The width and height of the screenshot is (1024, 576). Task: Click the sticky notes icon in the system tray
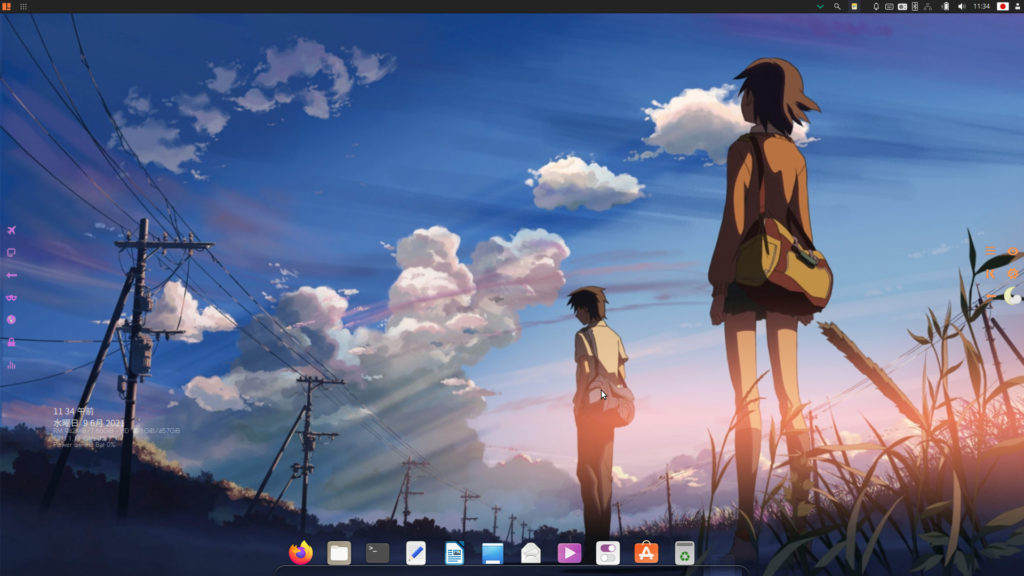click(x=854, y=8)
